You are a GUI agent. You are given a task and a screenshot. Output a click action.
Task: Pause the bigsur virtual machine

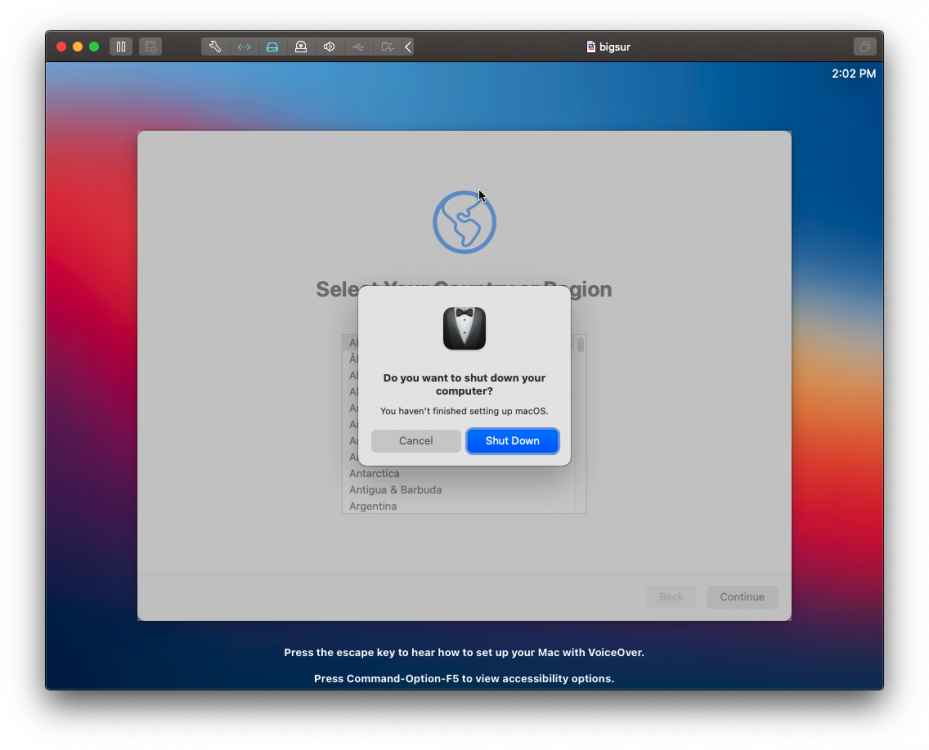pos(121,47)
